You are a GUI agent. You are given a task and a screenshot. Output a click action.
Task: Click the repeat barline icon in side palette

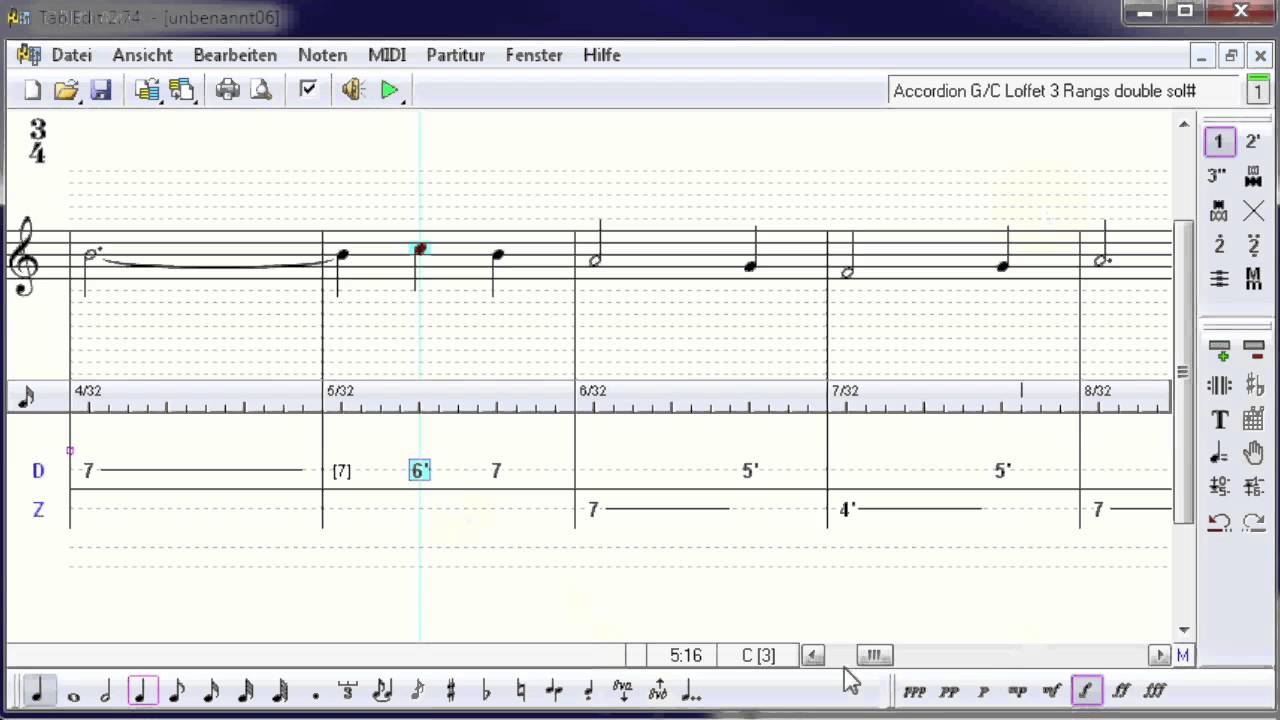click(1219, 385)
